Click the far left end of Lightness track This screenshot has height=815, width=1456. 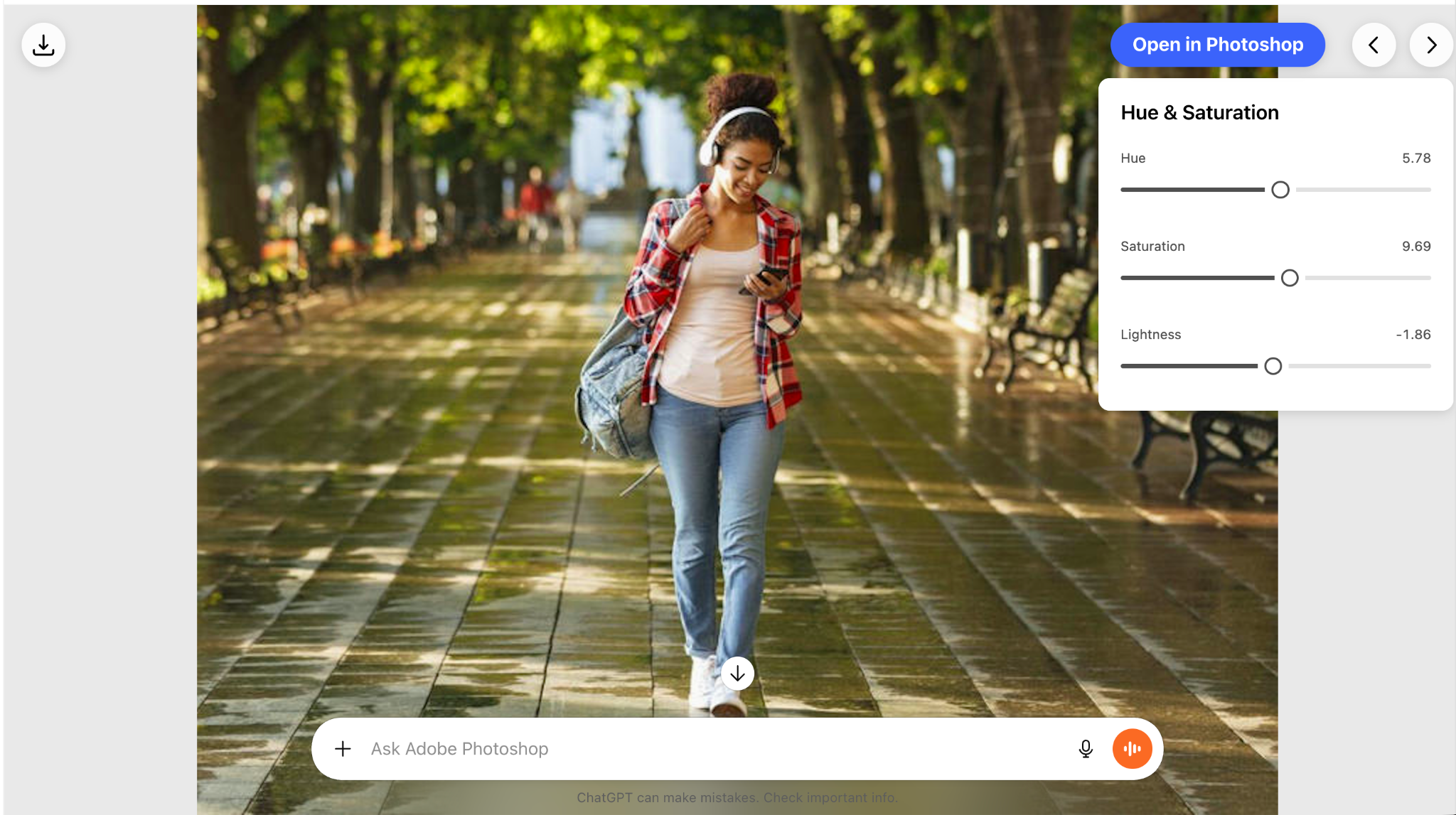(x=1124, y=366)
